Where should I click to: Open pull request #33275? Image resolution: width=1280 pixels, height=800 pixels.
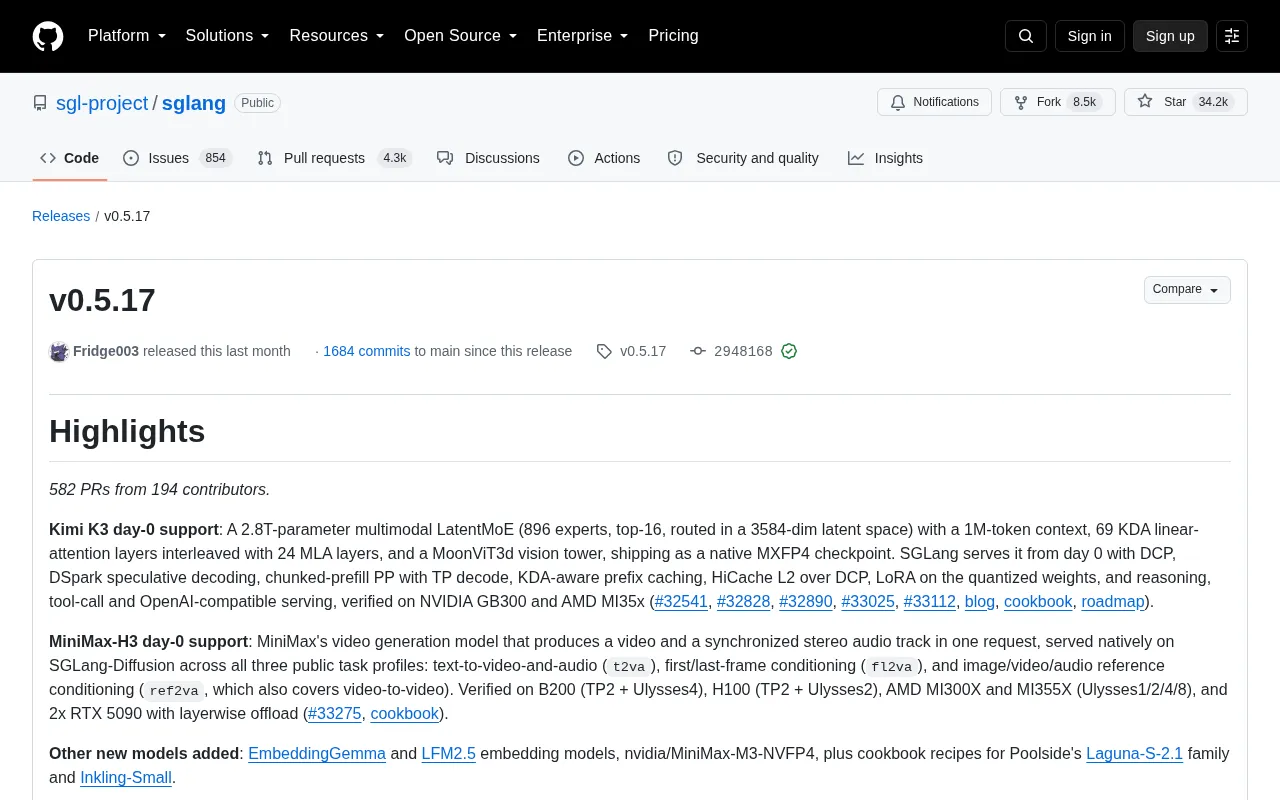335,713
